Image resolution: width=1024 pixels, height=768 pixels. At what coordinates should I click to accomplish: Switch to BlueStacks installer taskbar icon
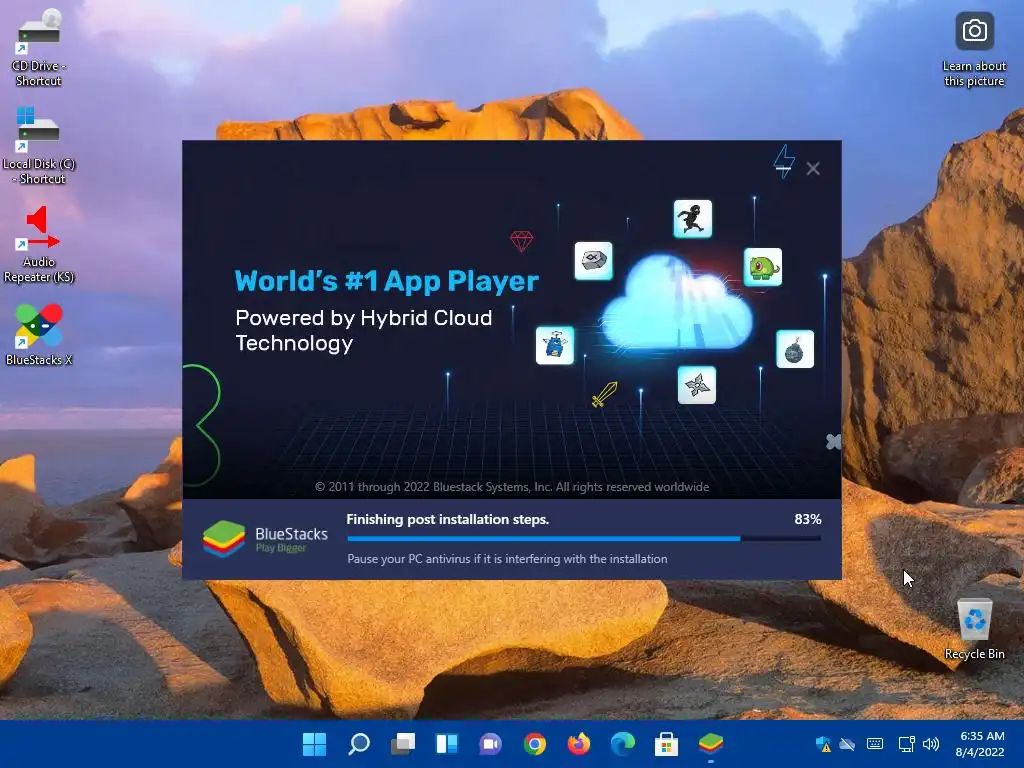[711, 744]
